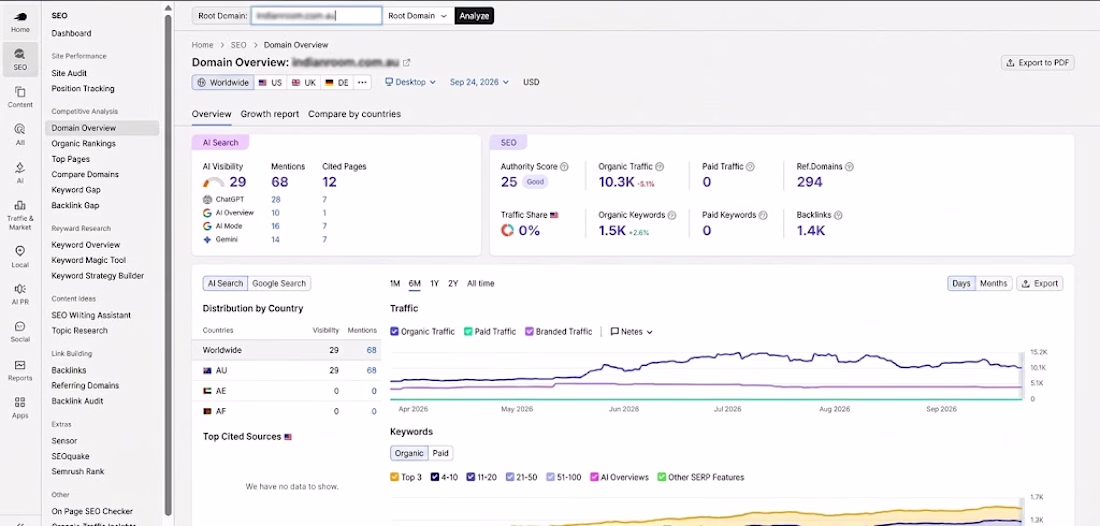Image resolution: width=1100 pixels, height=526 pixels.
Task: Click the ChatGPT icon in AI Search
Action: pyautogui.click(x=207, y=199)
